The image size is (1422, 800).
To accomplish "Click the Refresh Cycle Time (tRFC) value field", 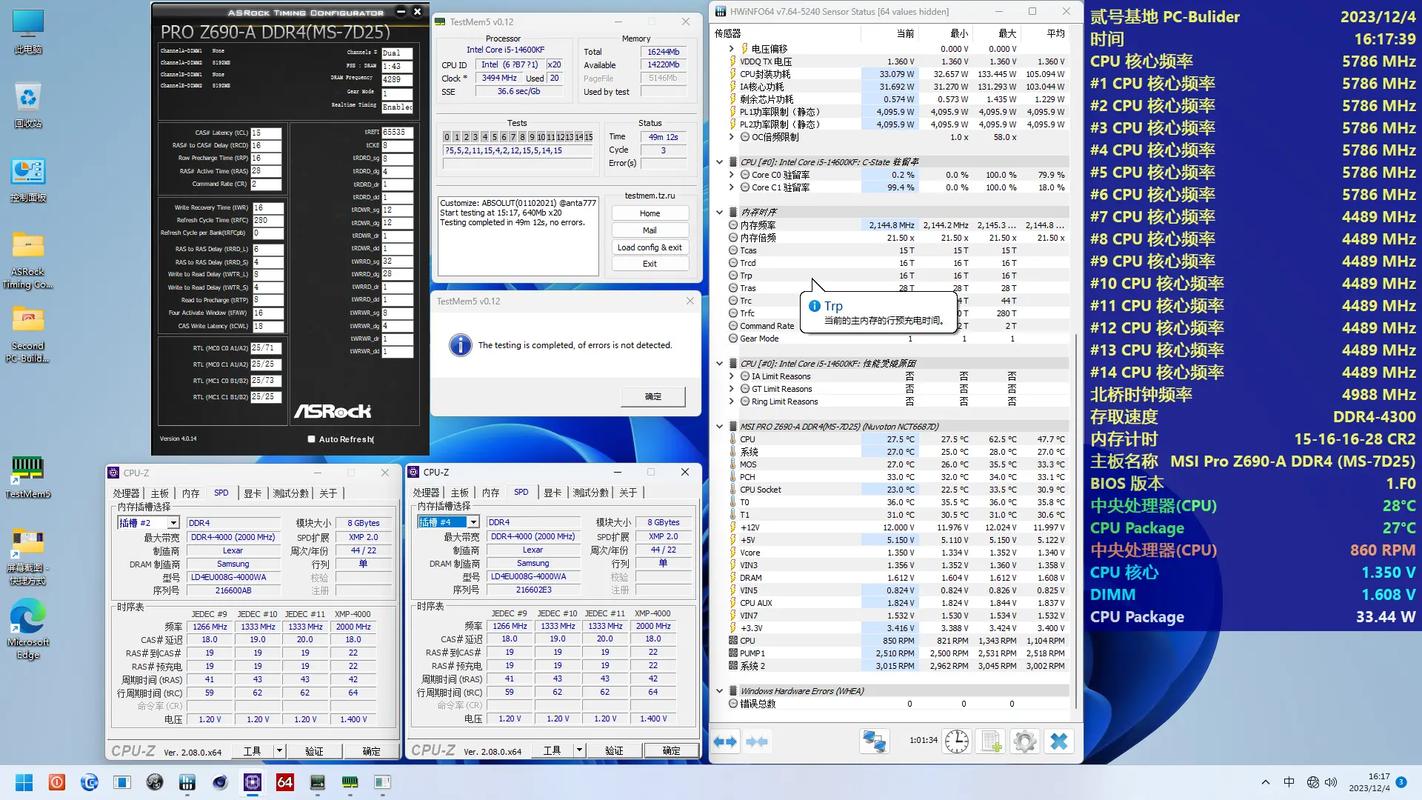I will click(266, 220).
